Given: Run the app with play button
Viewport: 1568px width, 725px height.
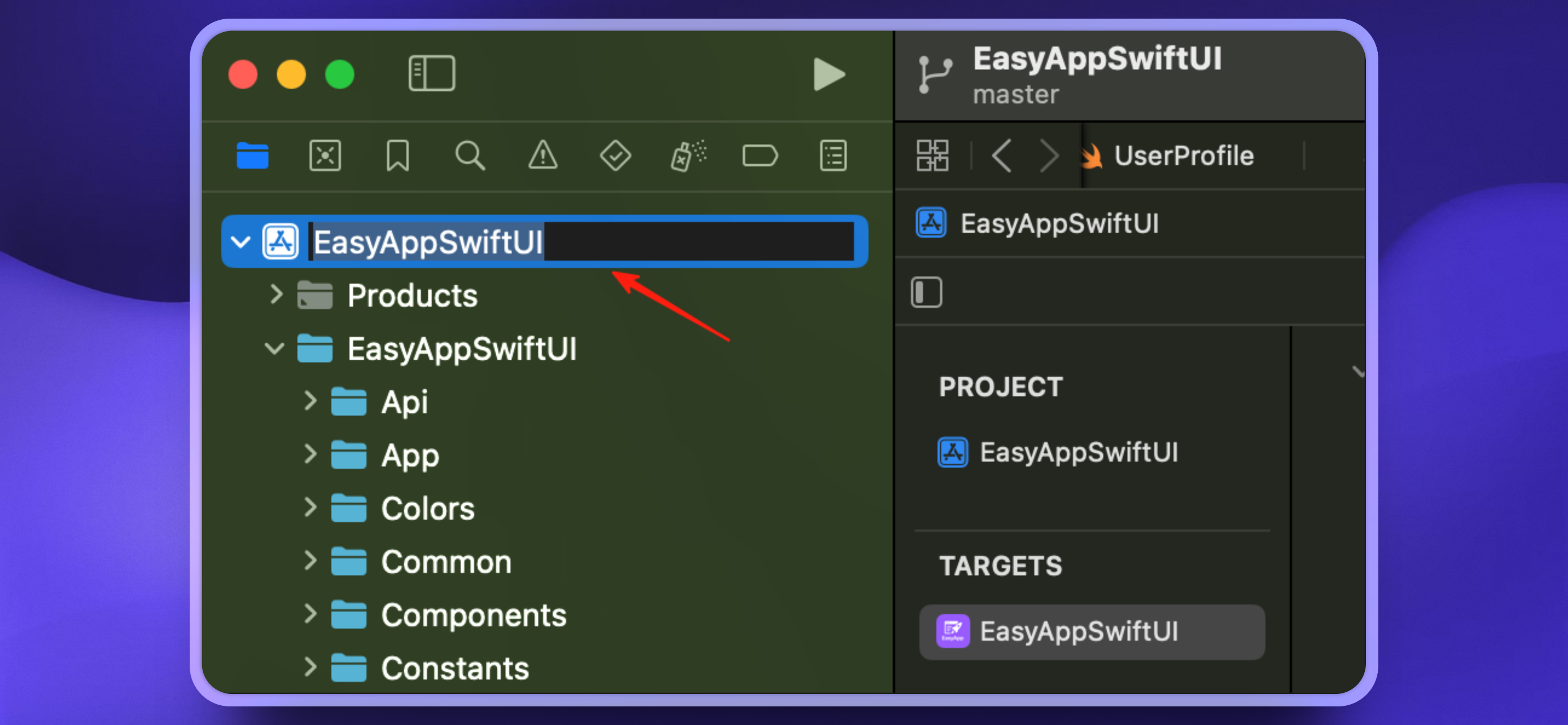Looking at the screenshot, I should tap(829, 75).
